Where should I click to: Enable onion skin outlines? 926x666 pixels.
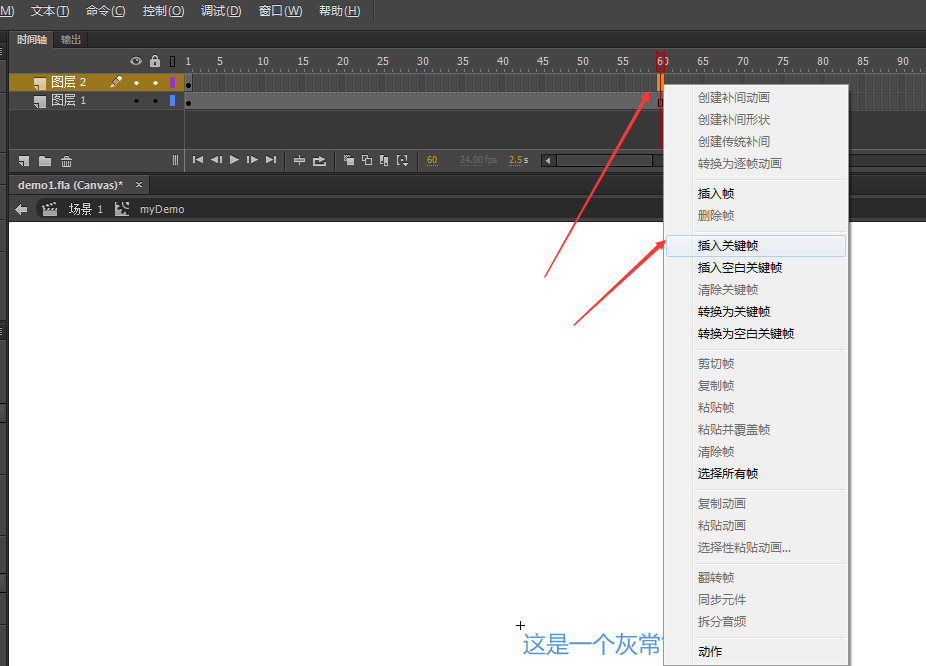[x=367, y=160]
